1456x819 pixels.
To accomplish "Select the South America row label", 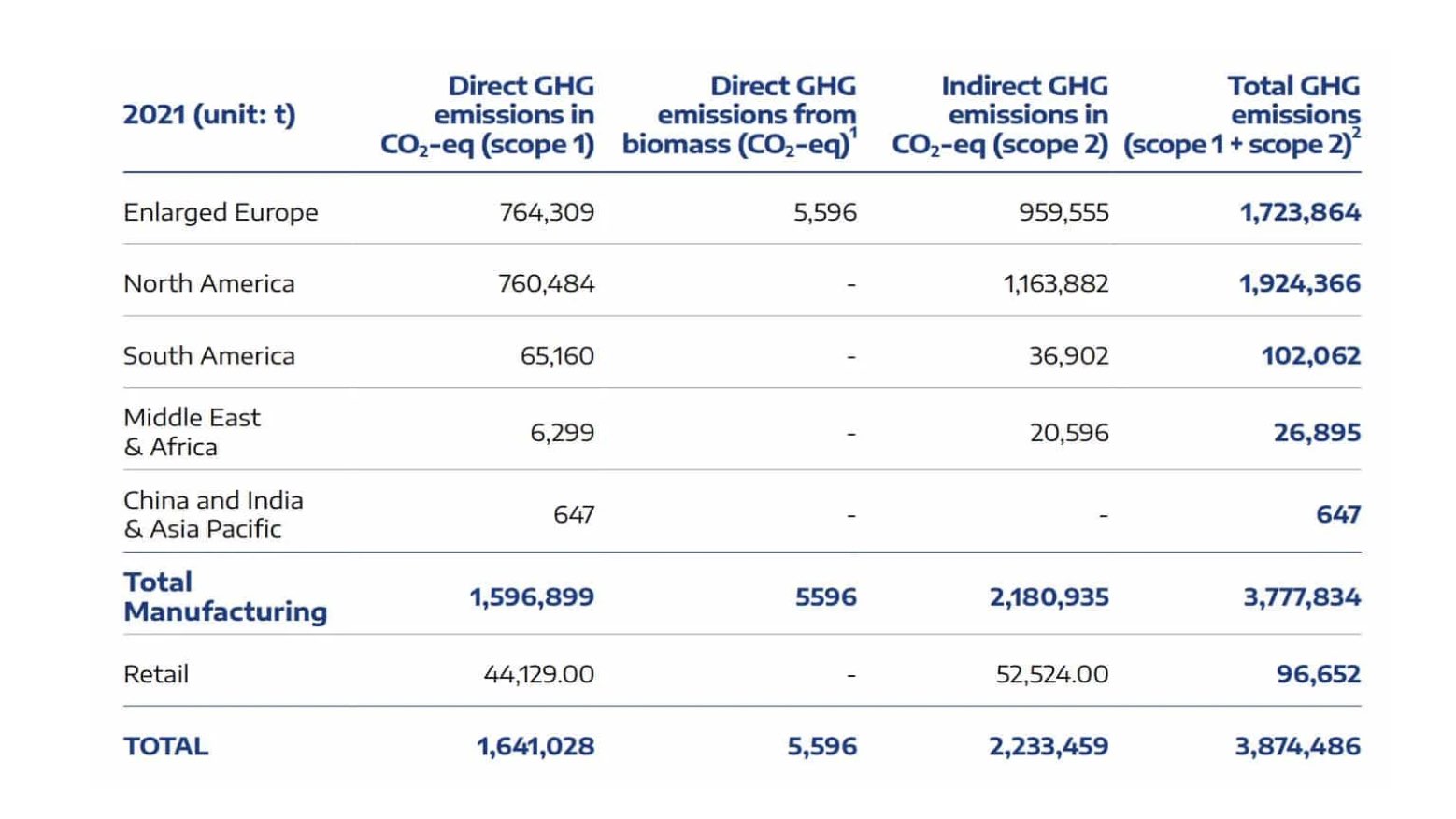I will pos(208,355).
